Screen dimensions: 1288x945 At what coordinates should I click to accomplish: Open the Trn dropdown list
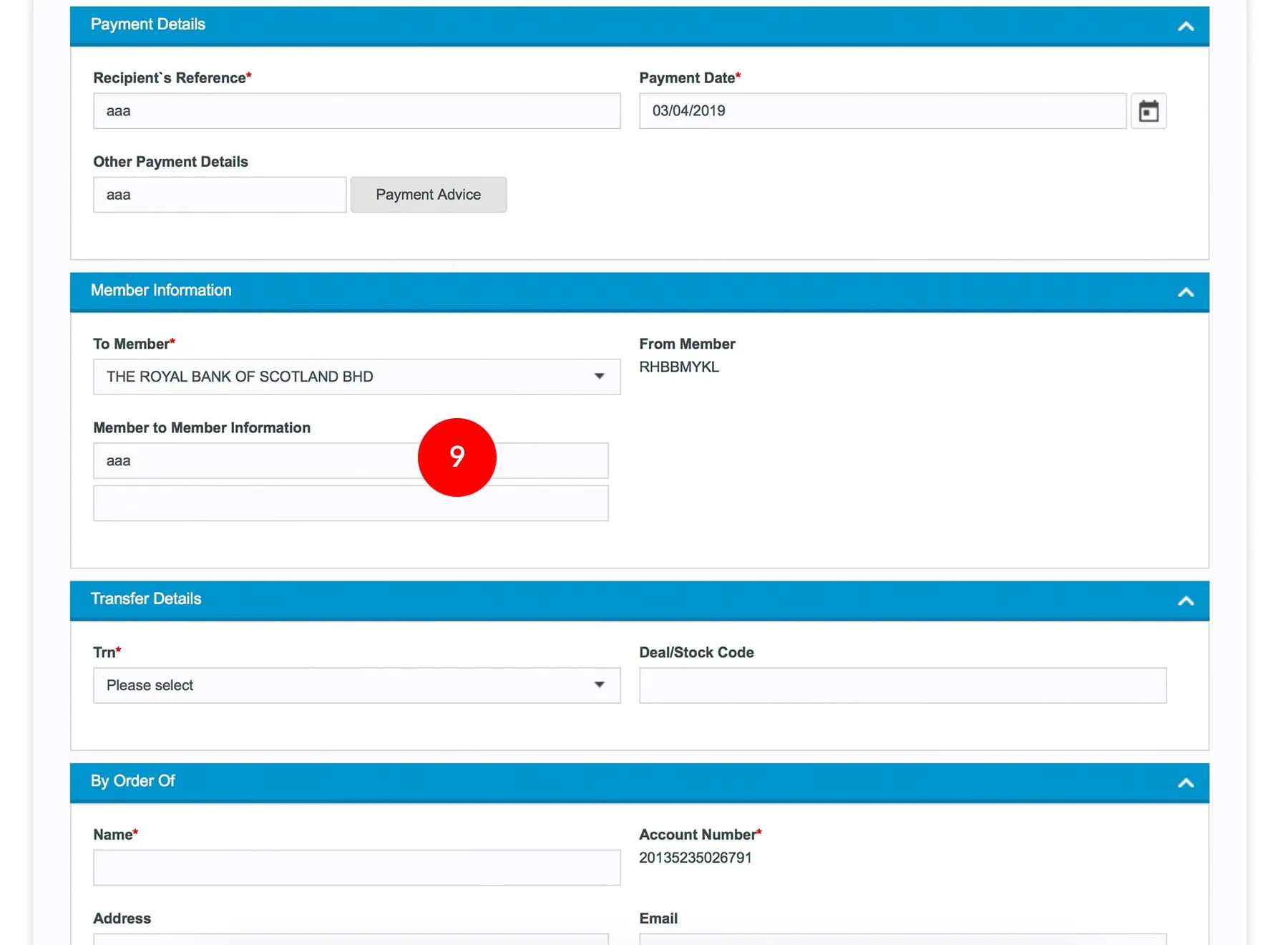(x=356, y=685)
